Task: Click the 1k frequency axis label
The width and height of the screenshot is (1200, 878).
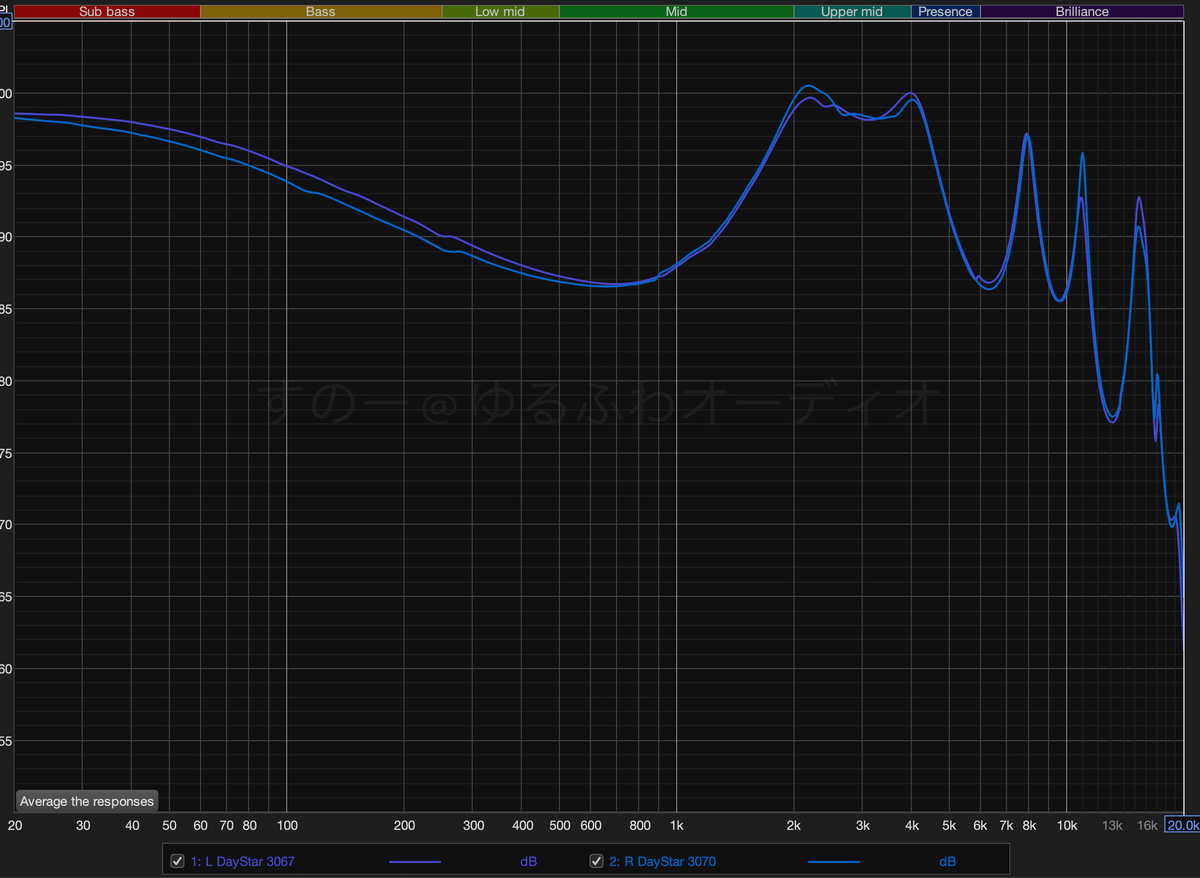Action: [677, 826]
